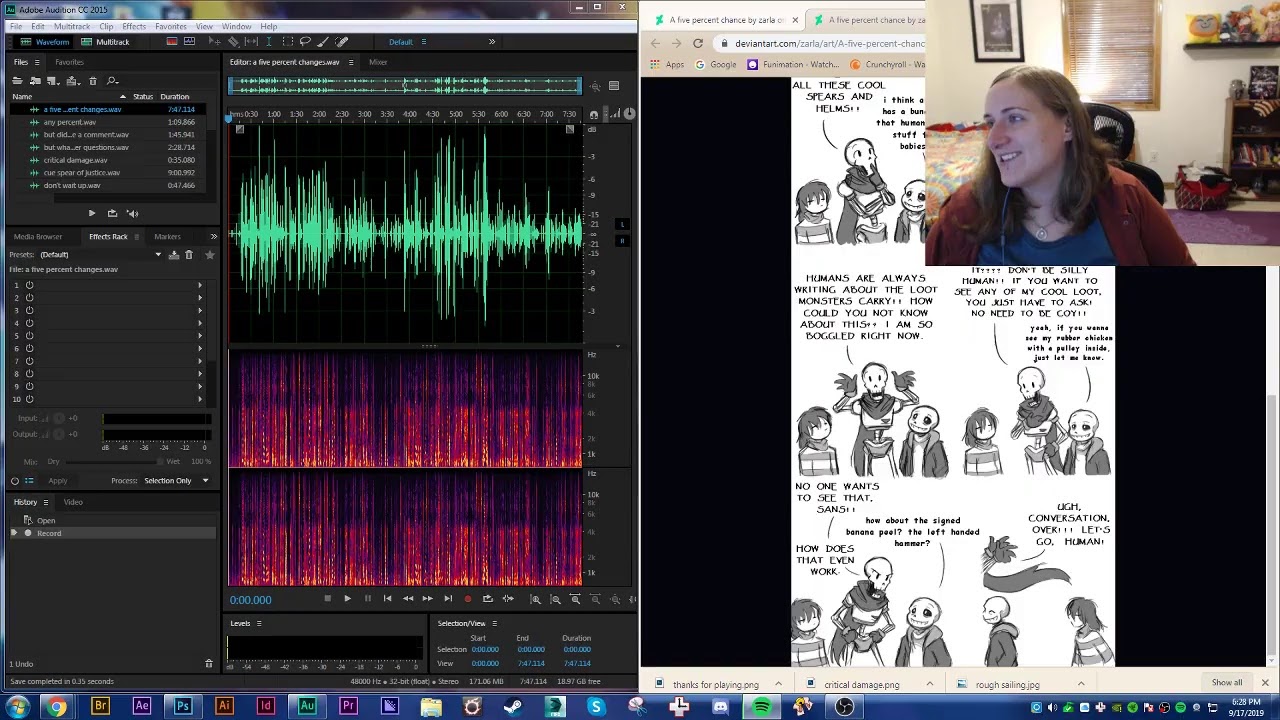Open Files panel menu
The image size is (1280, 720).
pos(37,62)
